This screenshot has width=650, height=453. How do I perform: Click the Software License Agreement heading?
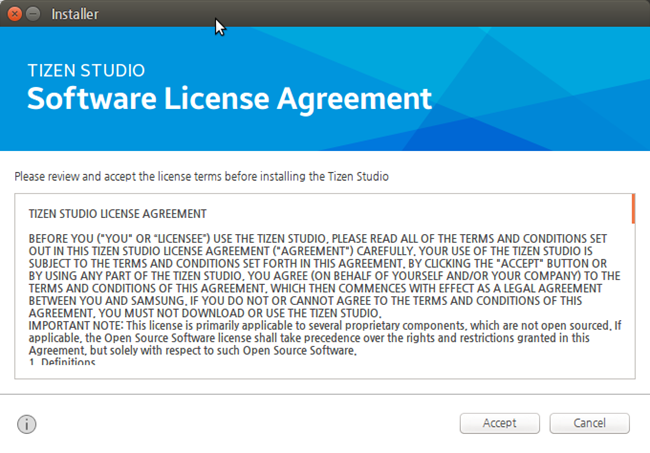click(x=229, y=99)
